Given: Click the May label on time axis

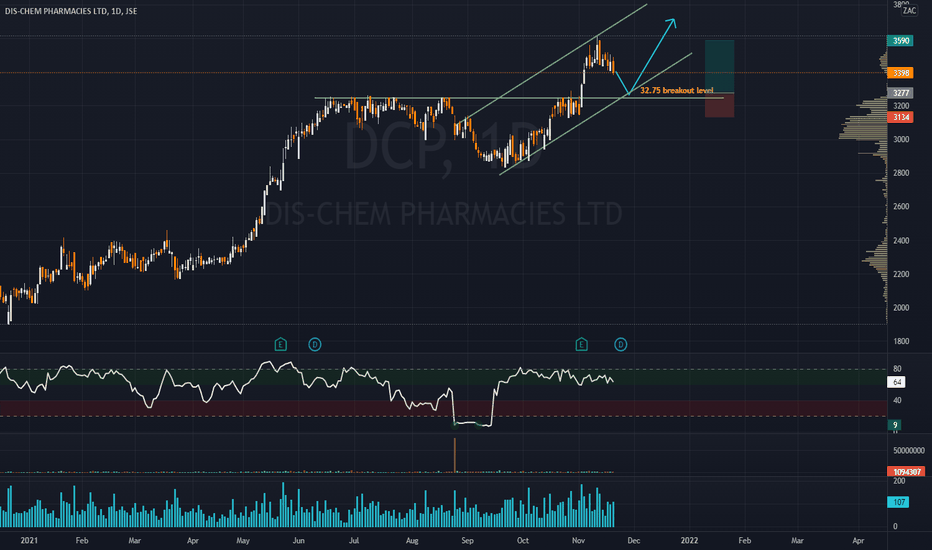Looking at the screenshot, I should coord(243,540).
